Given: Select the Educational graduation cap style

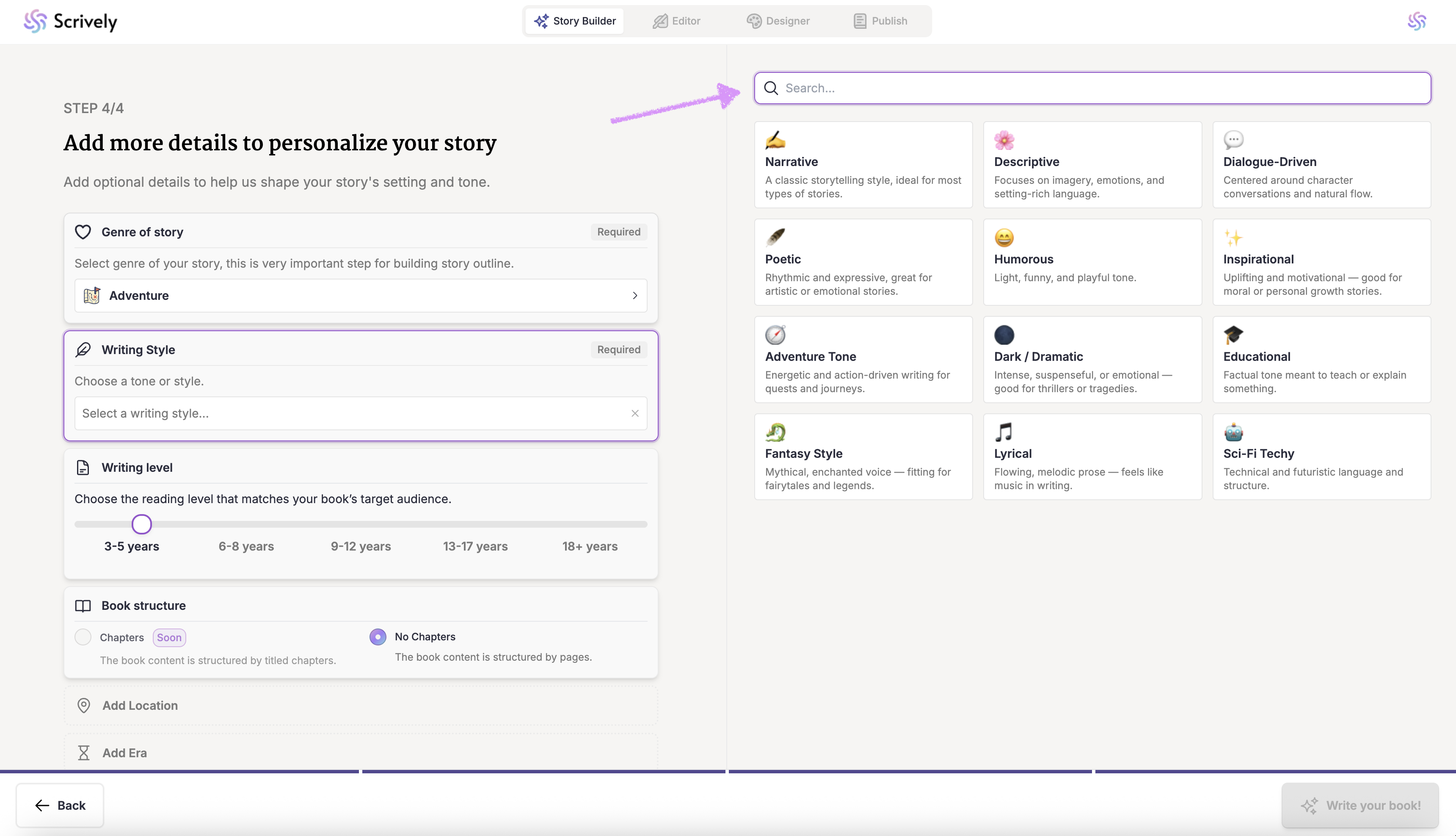Looking at the screenshot, I should 1321,360.
